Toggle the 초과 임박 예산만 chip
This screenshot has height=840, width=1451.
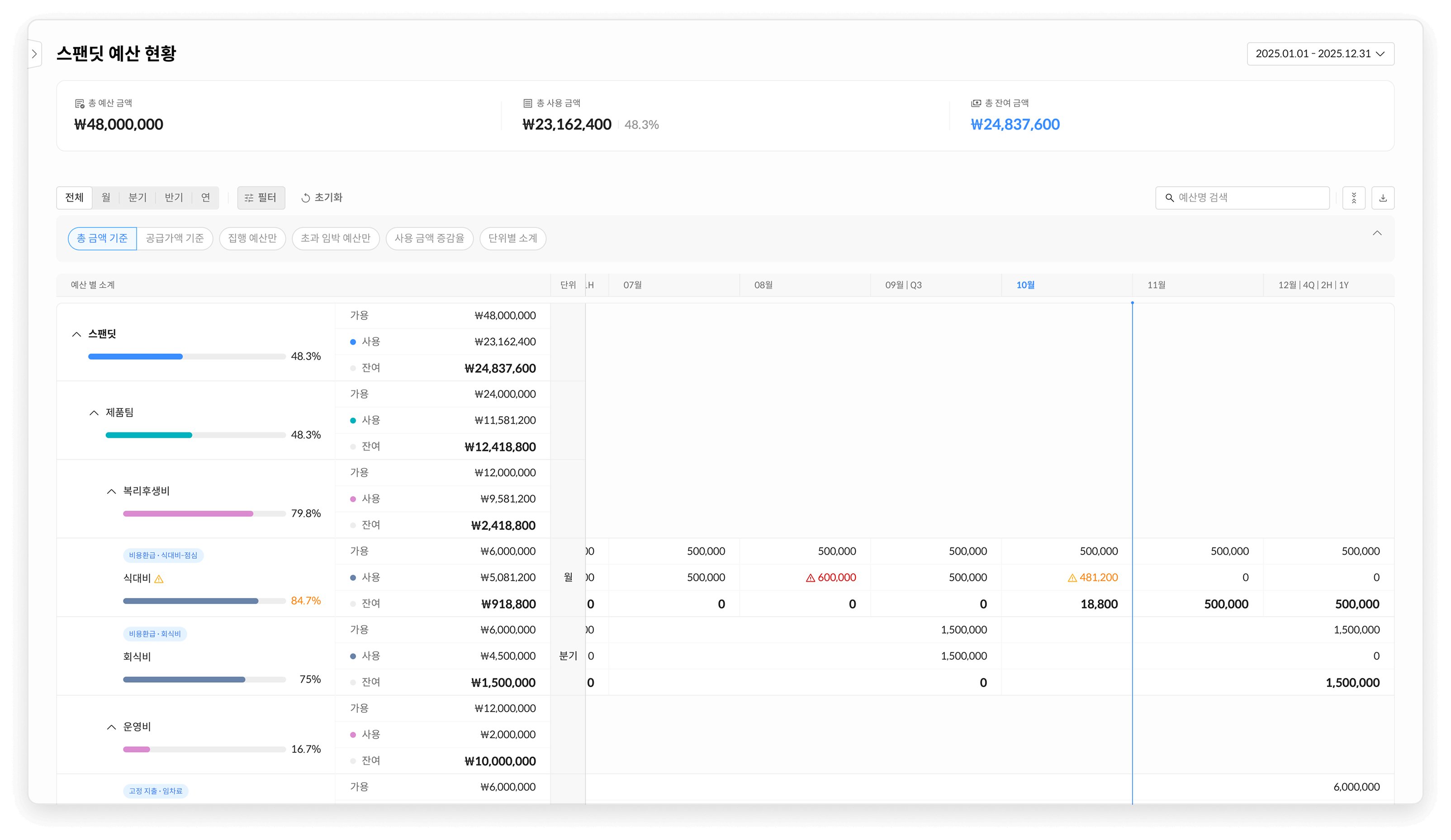[x=335, y=238]
